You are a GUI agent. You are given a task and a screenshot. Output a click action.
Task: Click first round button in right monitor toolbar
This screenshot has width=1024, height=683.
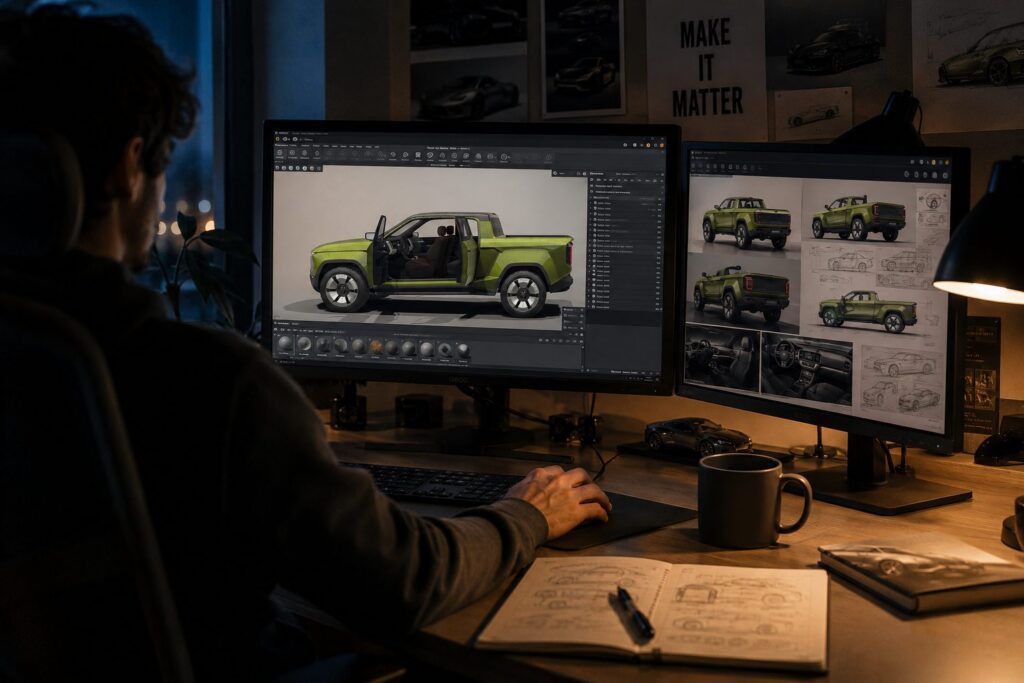point(906,174)
